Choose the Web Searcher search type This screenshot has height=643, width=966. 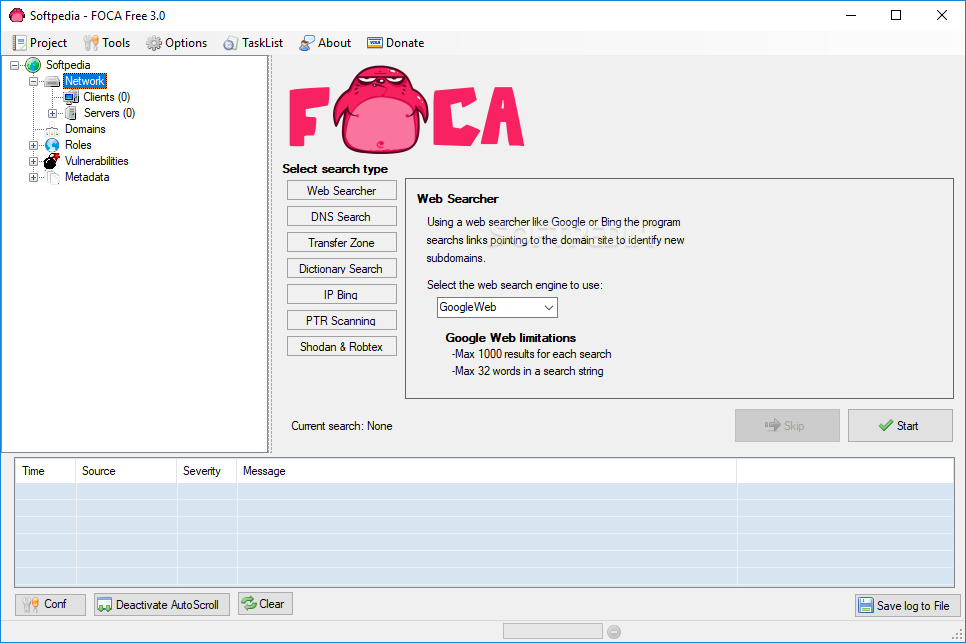tap(342, 191)
